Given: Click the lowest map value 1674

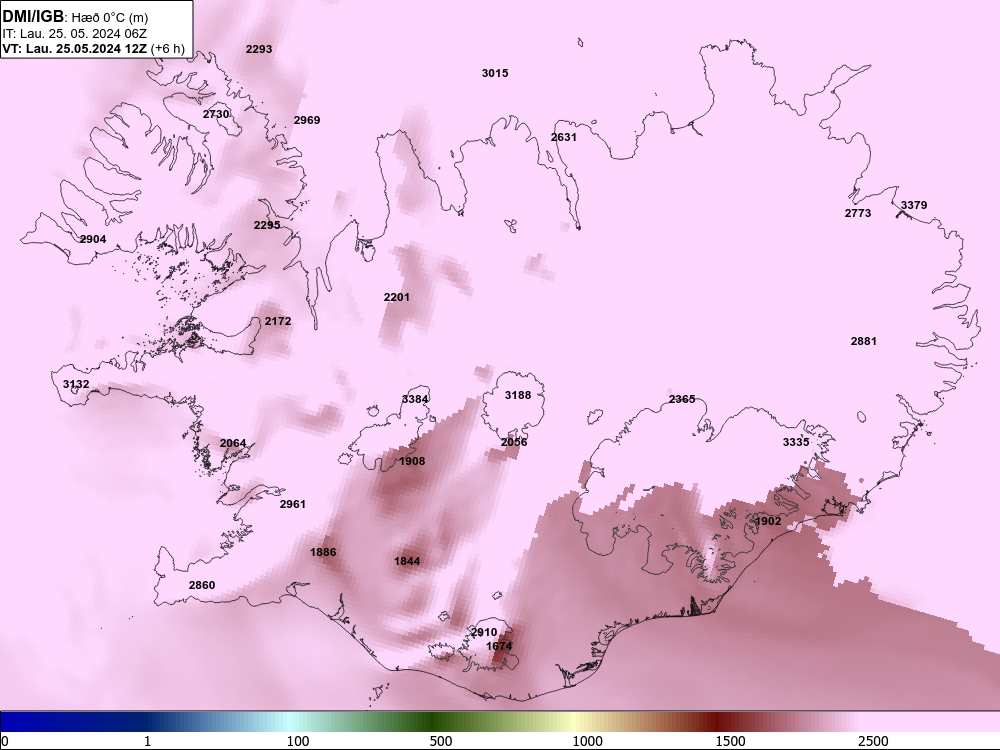Looking at the screenshot, I should (499, 646).
